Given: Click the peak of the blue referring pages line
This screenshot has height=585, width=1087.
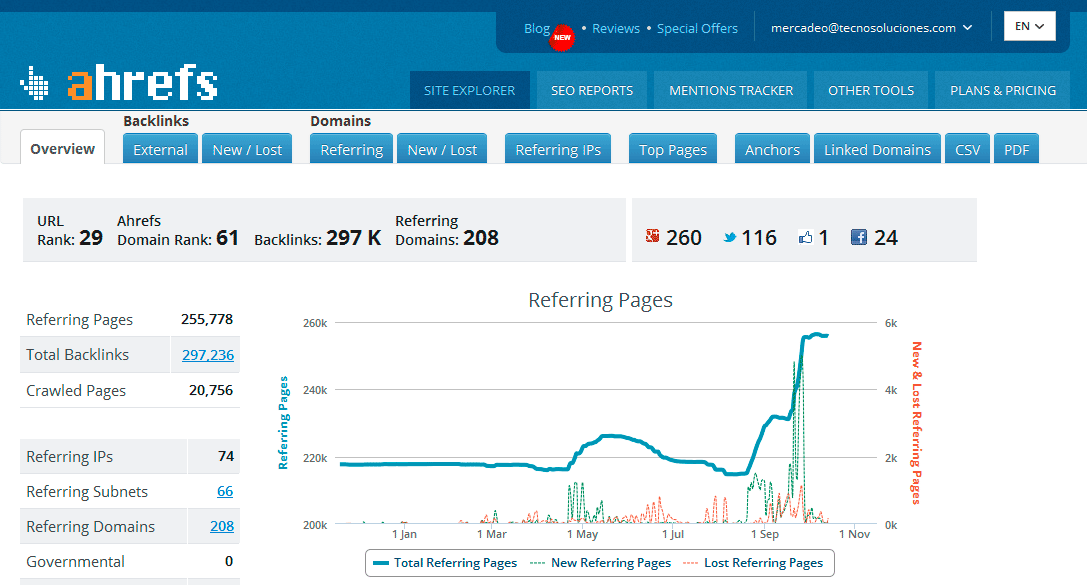Looking at the screenshot, I should [x=817, y=334].
